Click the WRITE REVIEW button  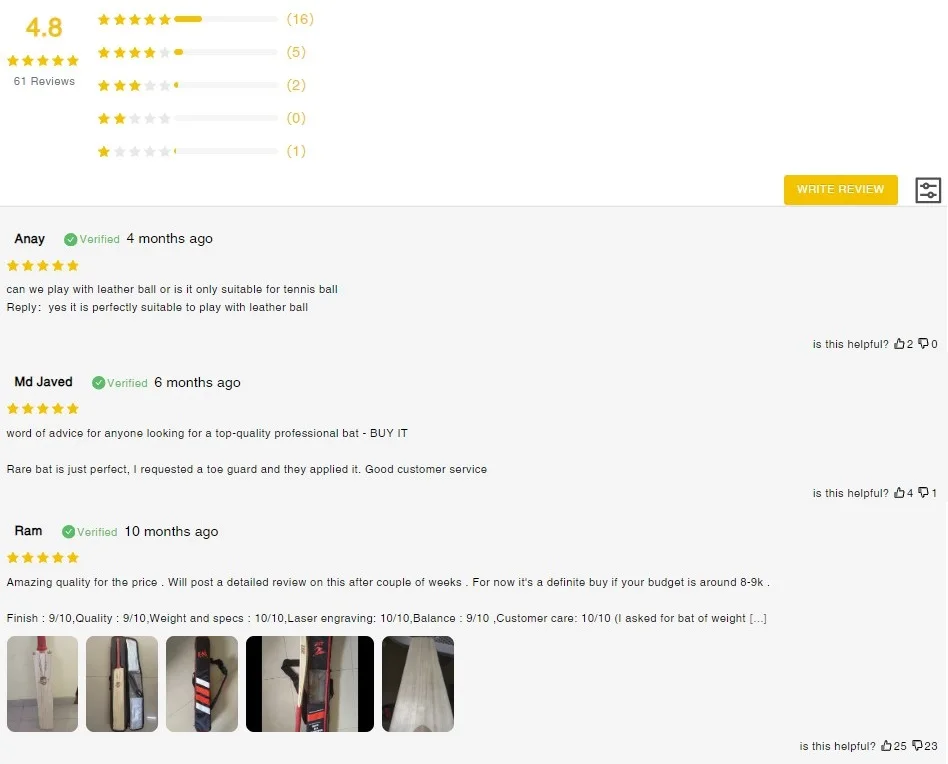(840, 189)
